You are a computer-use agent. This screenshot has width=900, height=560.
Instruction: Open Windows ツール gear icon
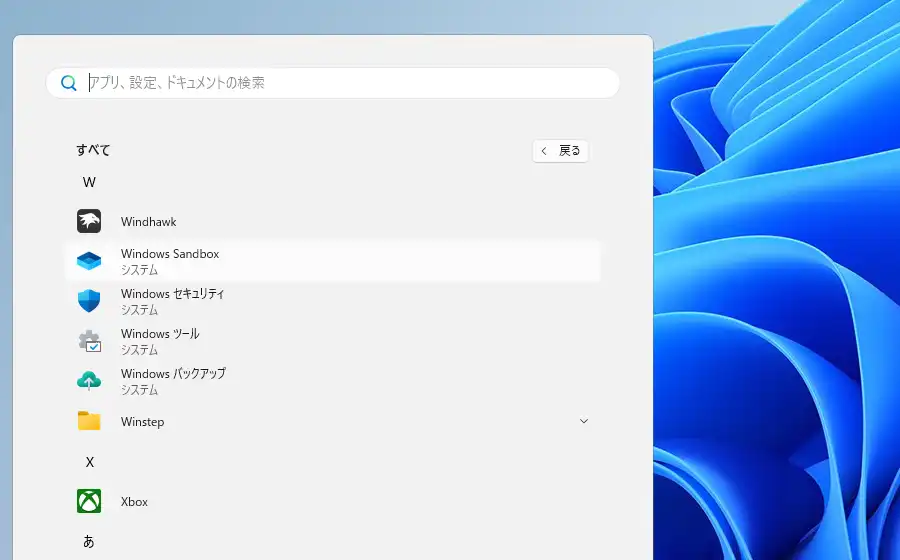89,341
